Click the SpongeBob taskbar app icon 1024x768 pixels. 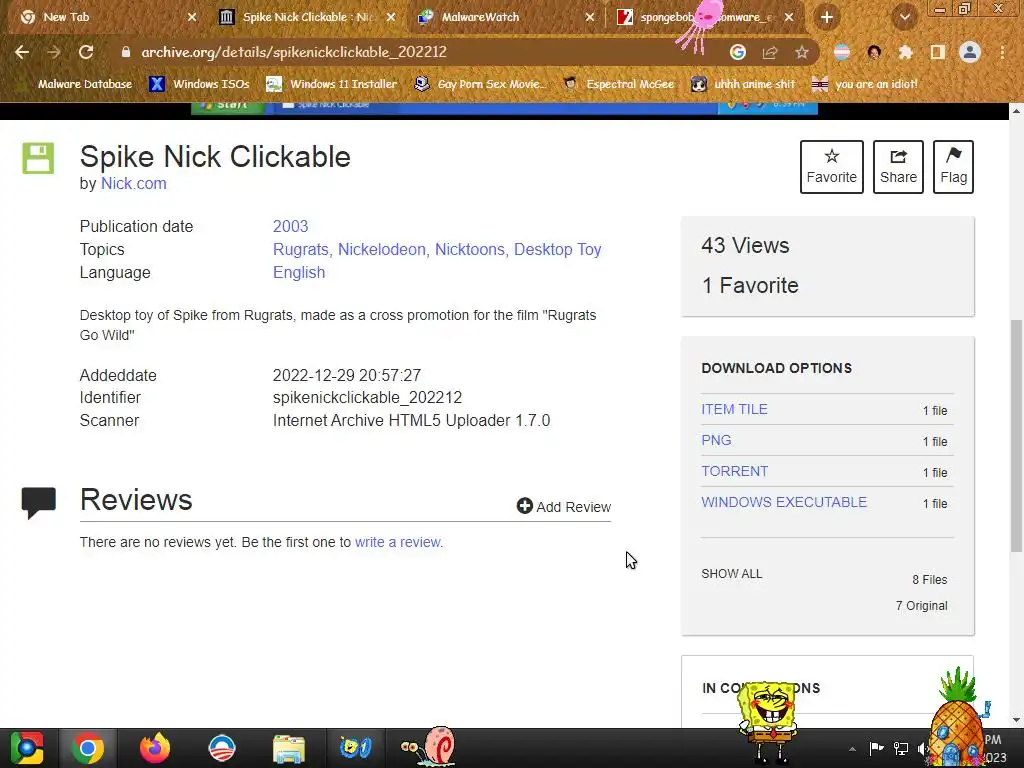[x=355, y=748]
